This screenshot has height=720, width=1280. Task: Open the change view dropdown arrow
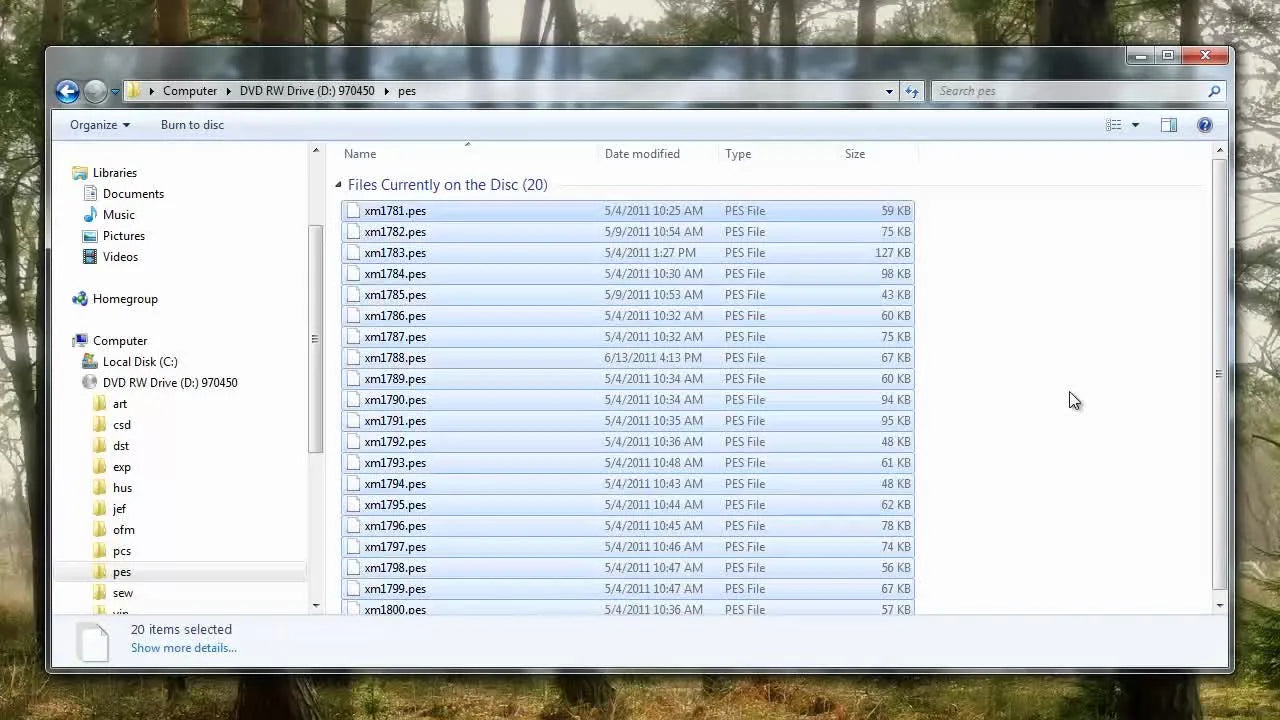1135,125
